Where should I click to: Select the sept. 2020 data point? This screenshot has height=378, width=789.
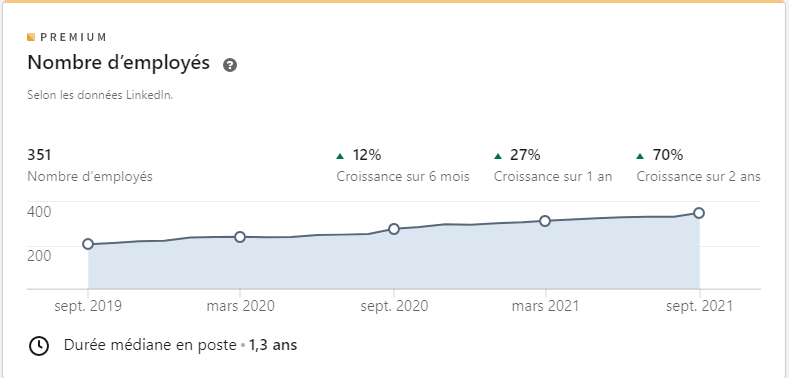click(x=394, y=229)
